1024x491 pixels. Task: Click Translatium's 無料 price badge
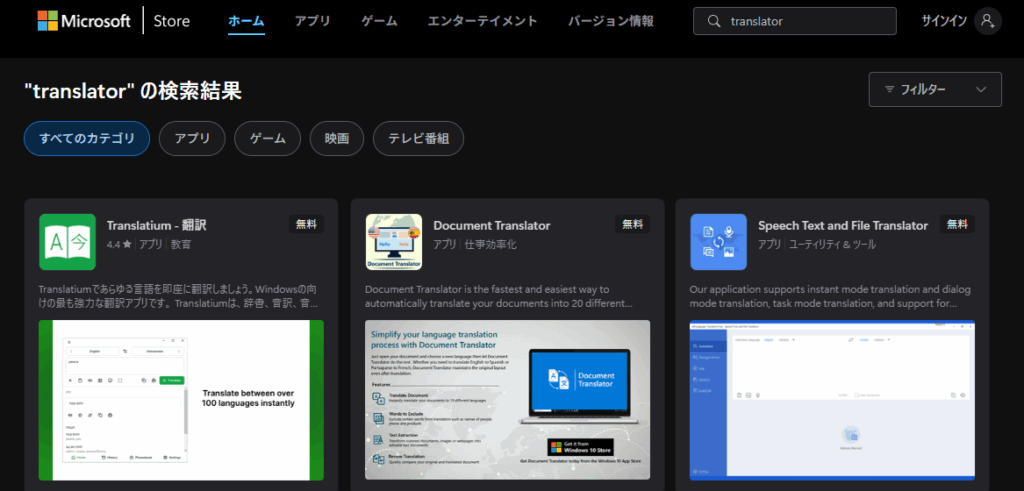tap(306, 224)
